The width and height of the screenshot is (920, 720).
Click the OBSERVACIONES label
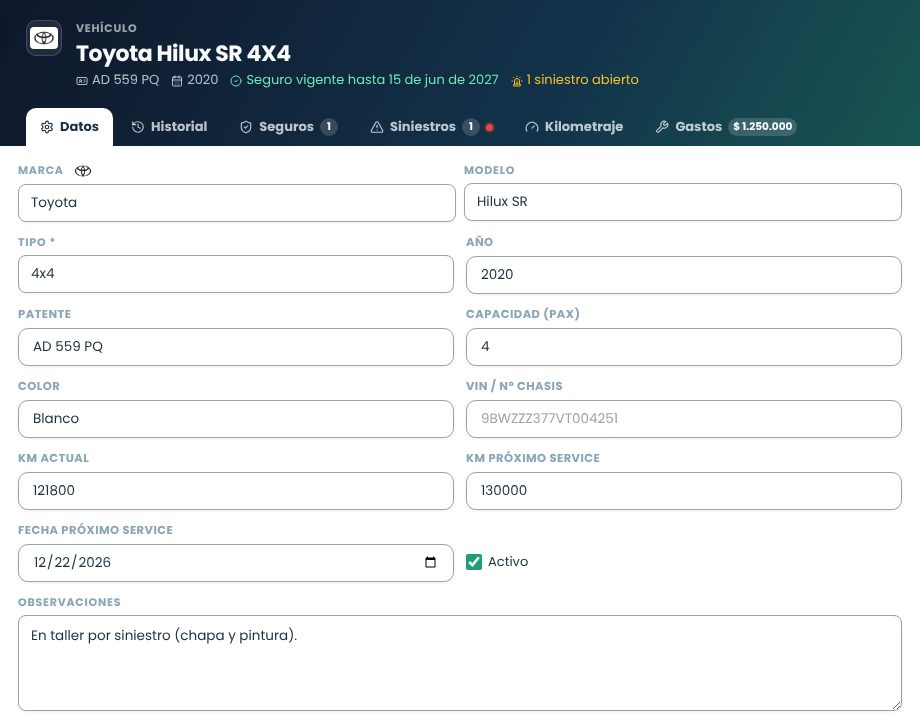pyautogui.click(x=69, y=602)
